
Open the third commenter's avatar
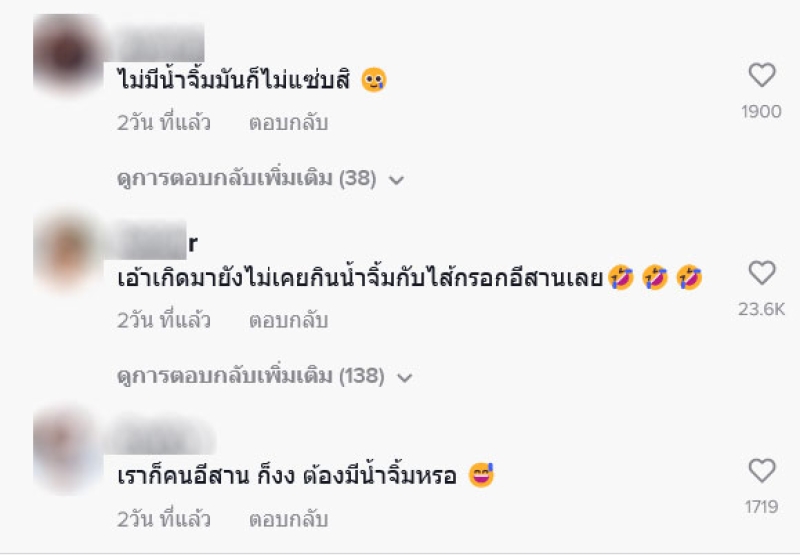coord(68,449)
